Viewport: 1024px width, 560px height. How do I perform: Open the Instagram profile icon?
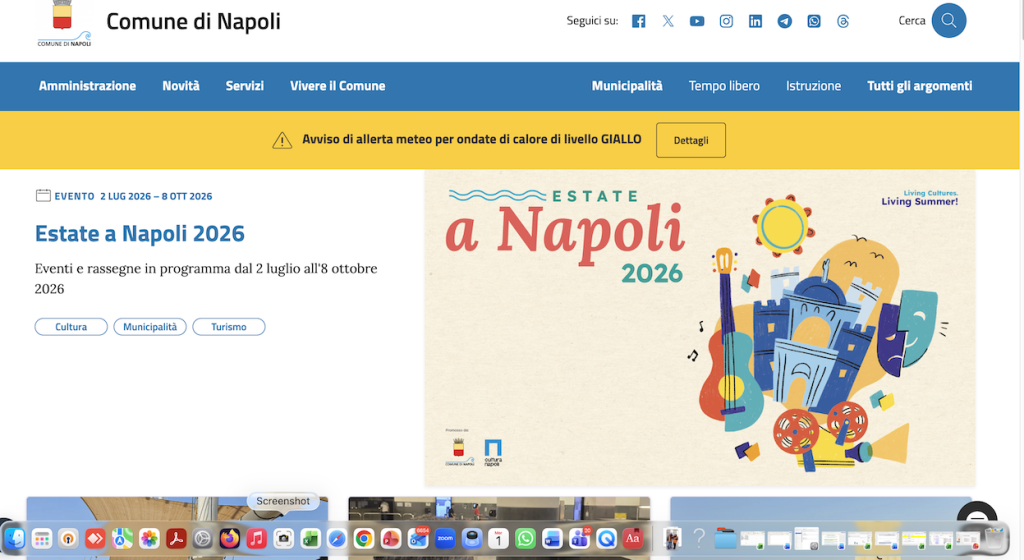726,21
